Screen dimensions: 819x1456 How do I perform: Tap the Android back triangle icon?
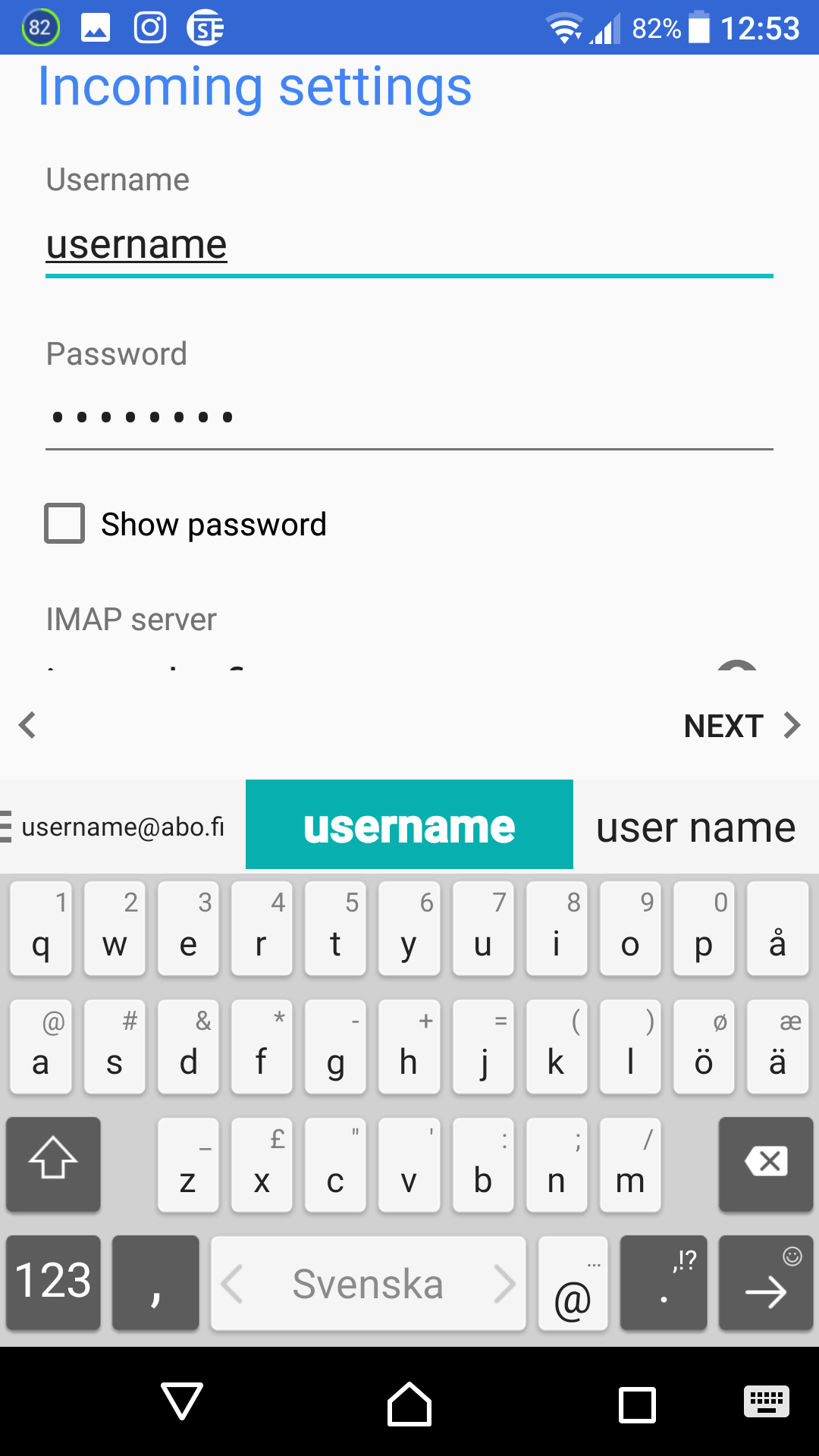click(182, 1401)
